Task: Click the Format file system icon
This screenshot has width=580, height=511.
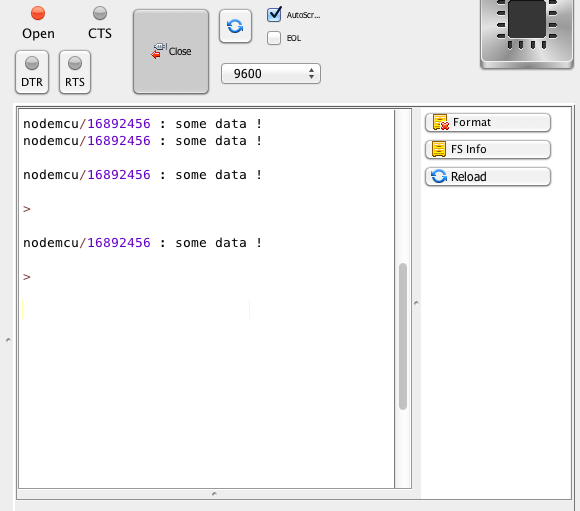Action: click(x=440, y=122)
